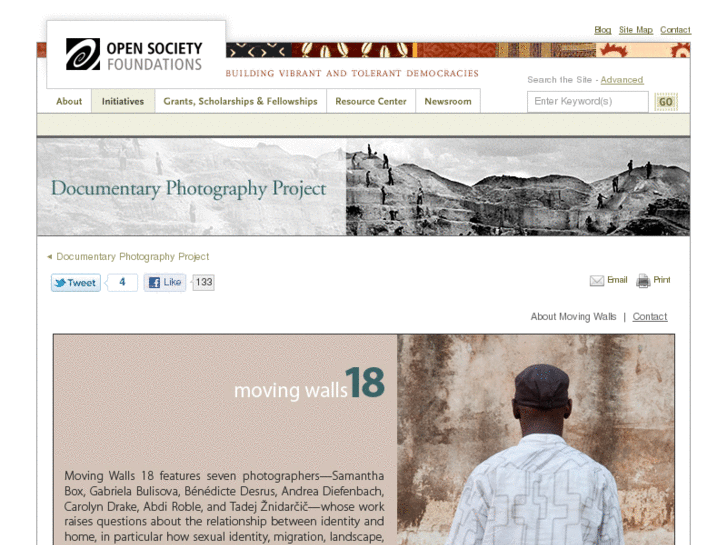Go to the Newsroom tab

point(448,101)
